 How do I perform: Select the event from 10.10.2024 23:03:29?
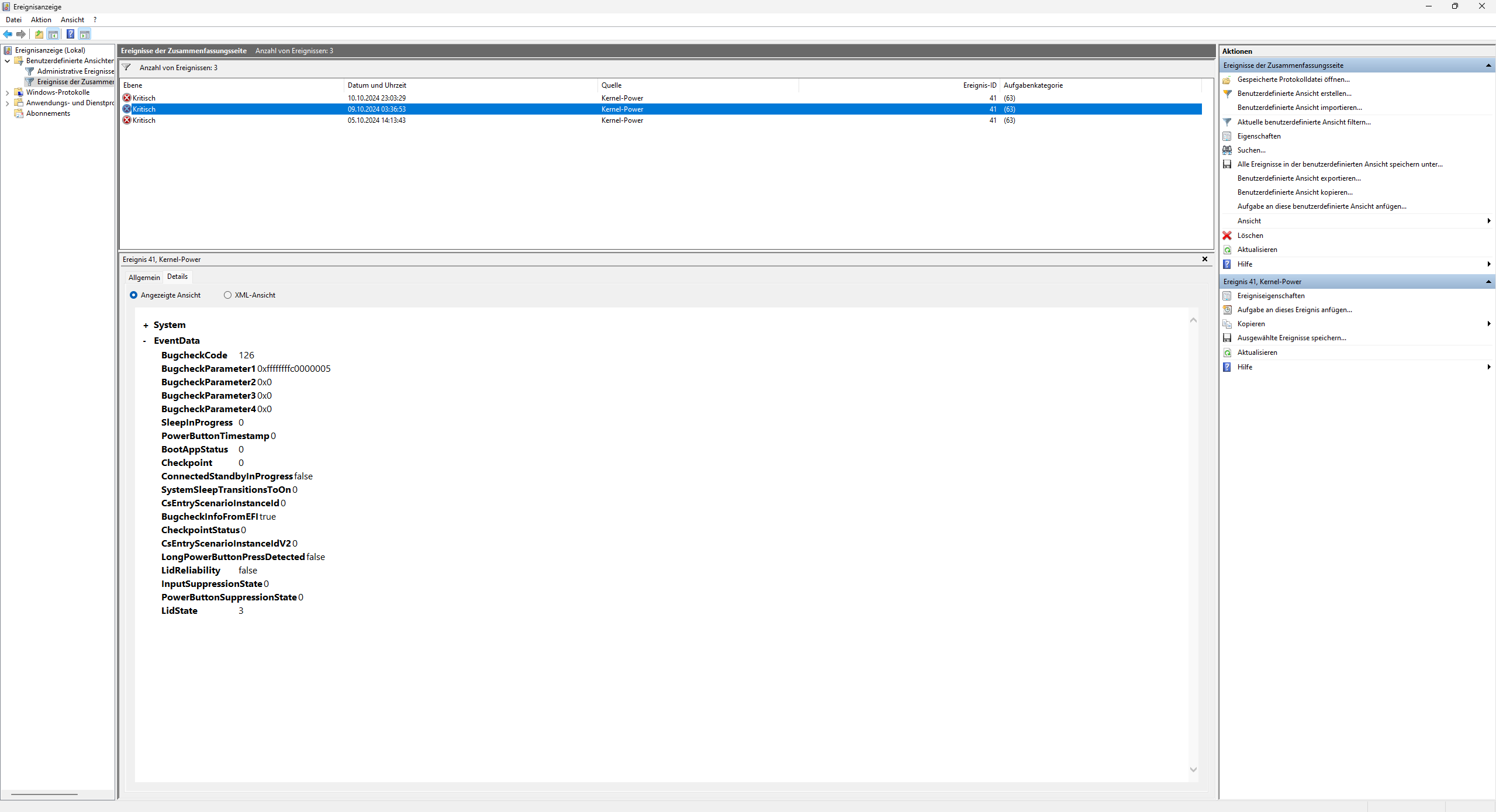[376, 98]
